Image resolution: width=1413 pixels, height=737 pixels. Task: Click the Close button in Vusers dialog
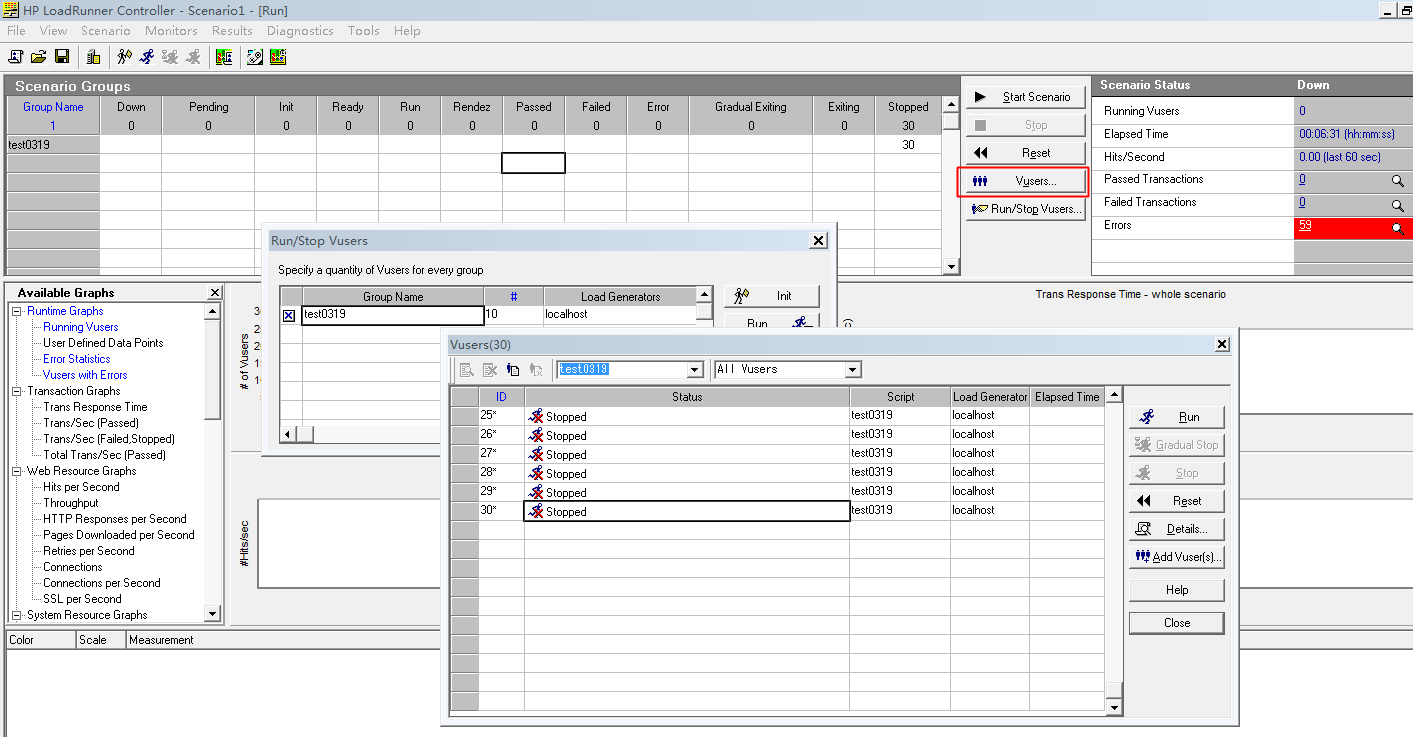(1176, 623)
